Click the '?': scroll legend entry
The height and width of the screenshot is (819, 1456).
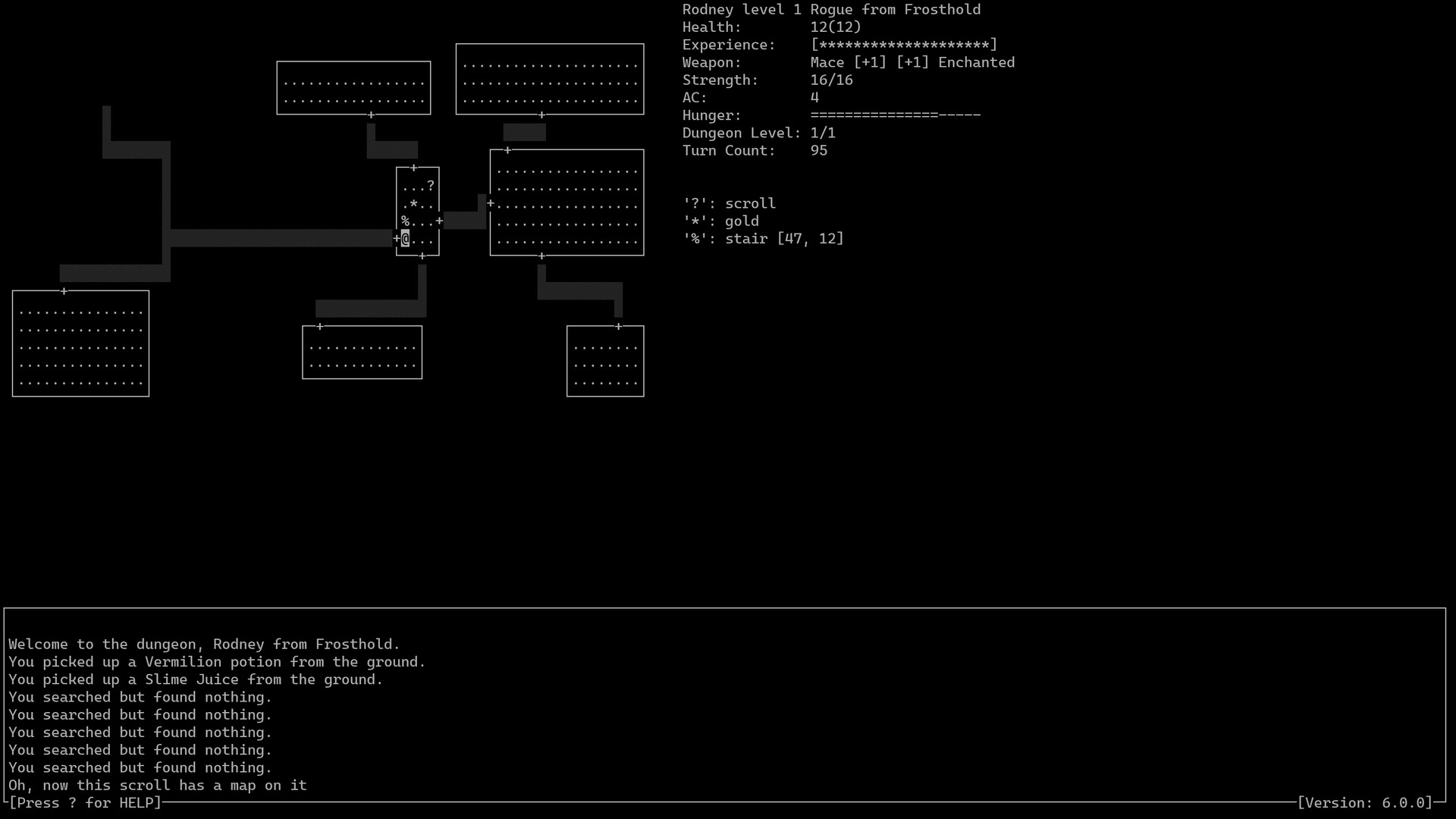click(729, 203)
